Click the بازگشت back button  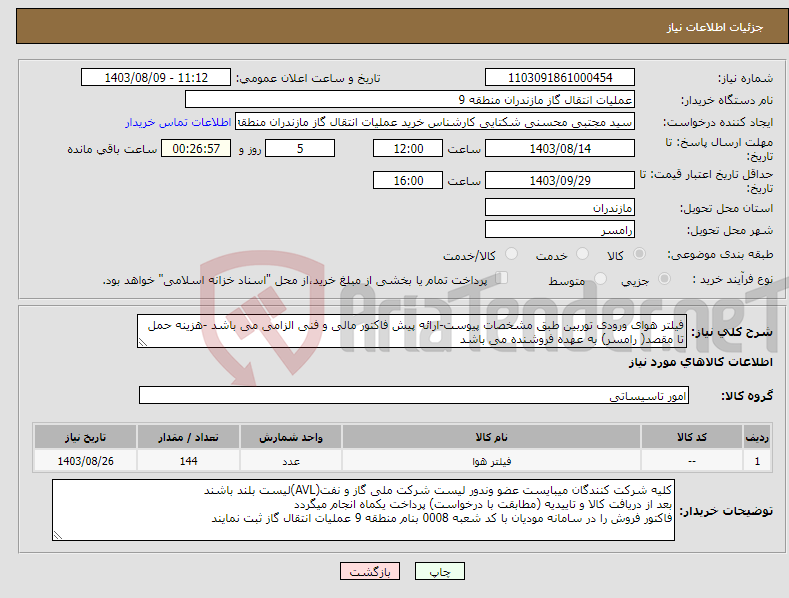click(x=370, y=571)
